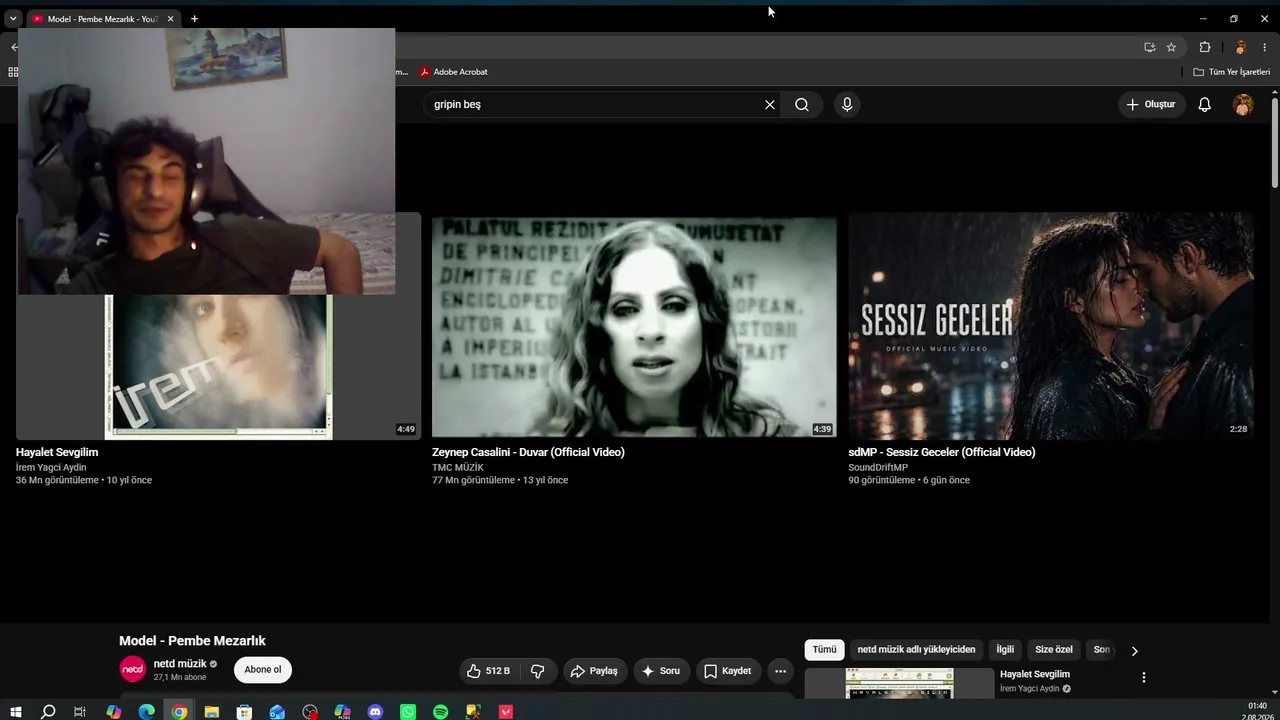Open YouTube notifications bell
Screen dimensions: 1280x720
[x=1205, y=104]
